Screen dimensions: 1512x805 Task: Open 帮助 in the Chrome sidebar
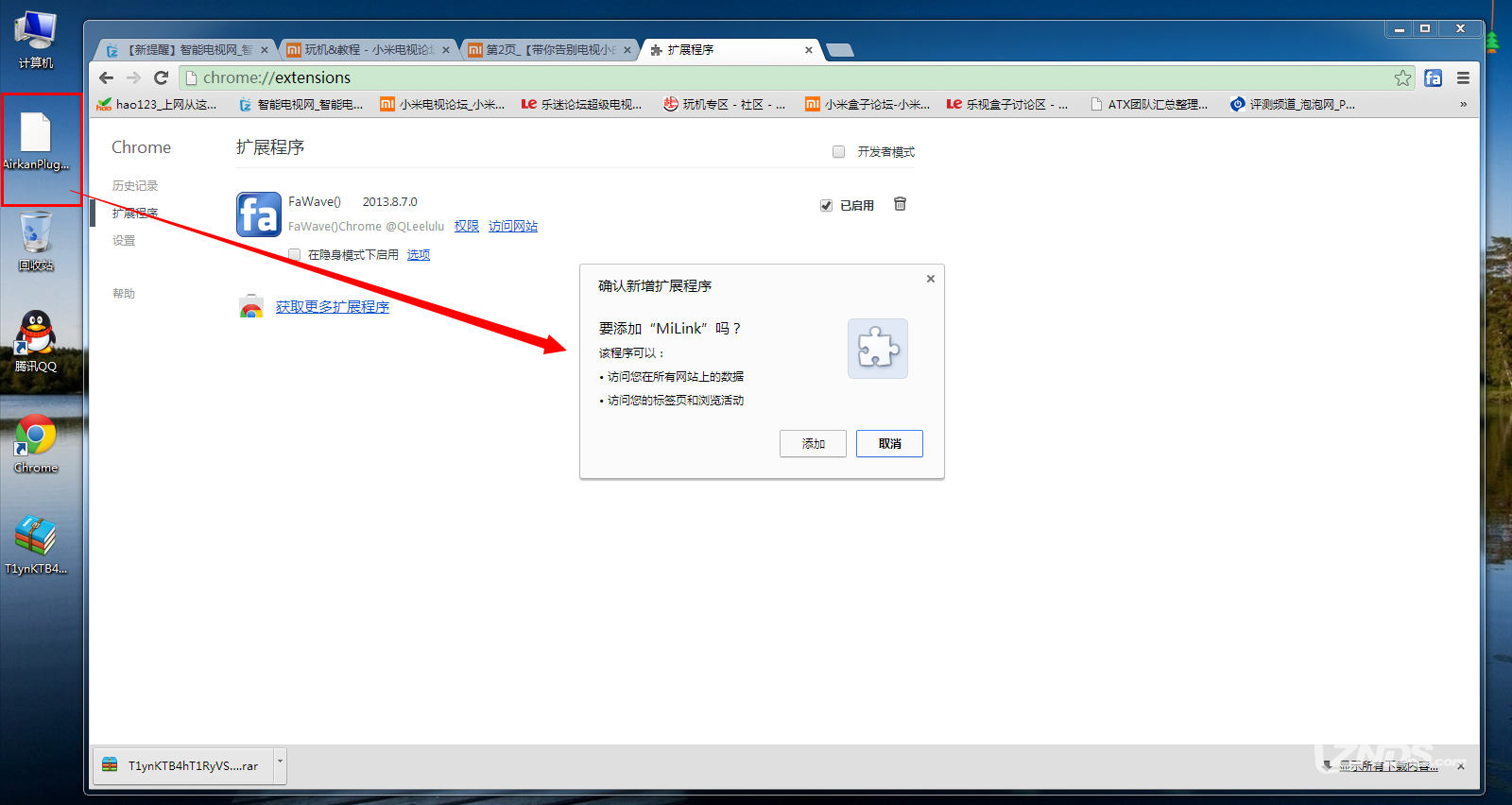click(124, 294)
